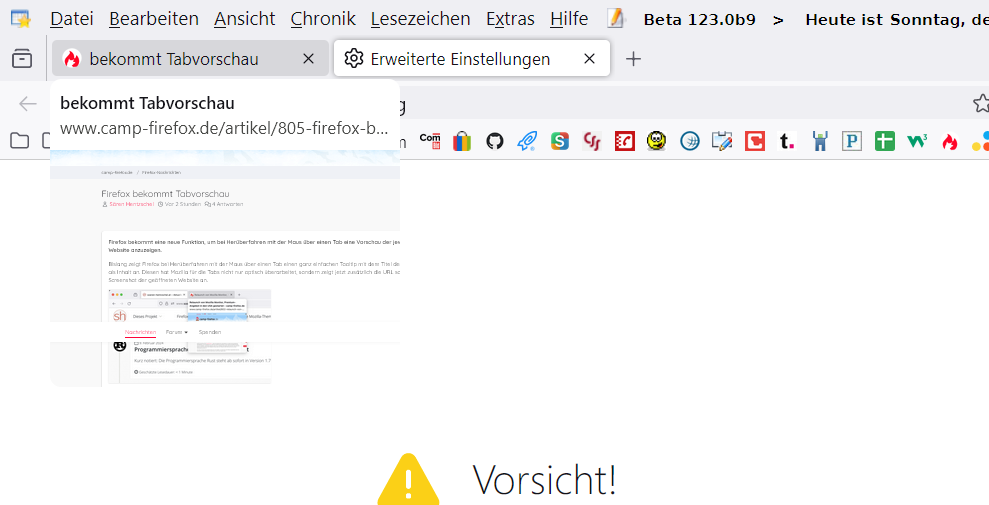The width and height of the screenshot is (989, 505).
Task: Click the yellow warning triangle icon
Action: click(x=408, y=480)
